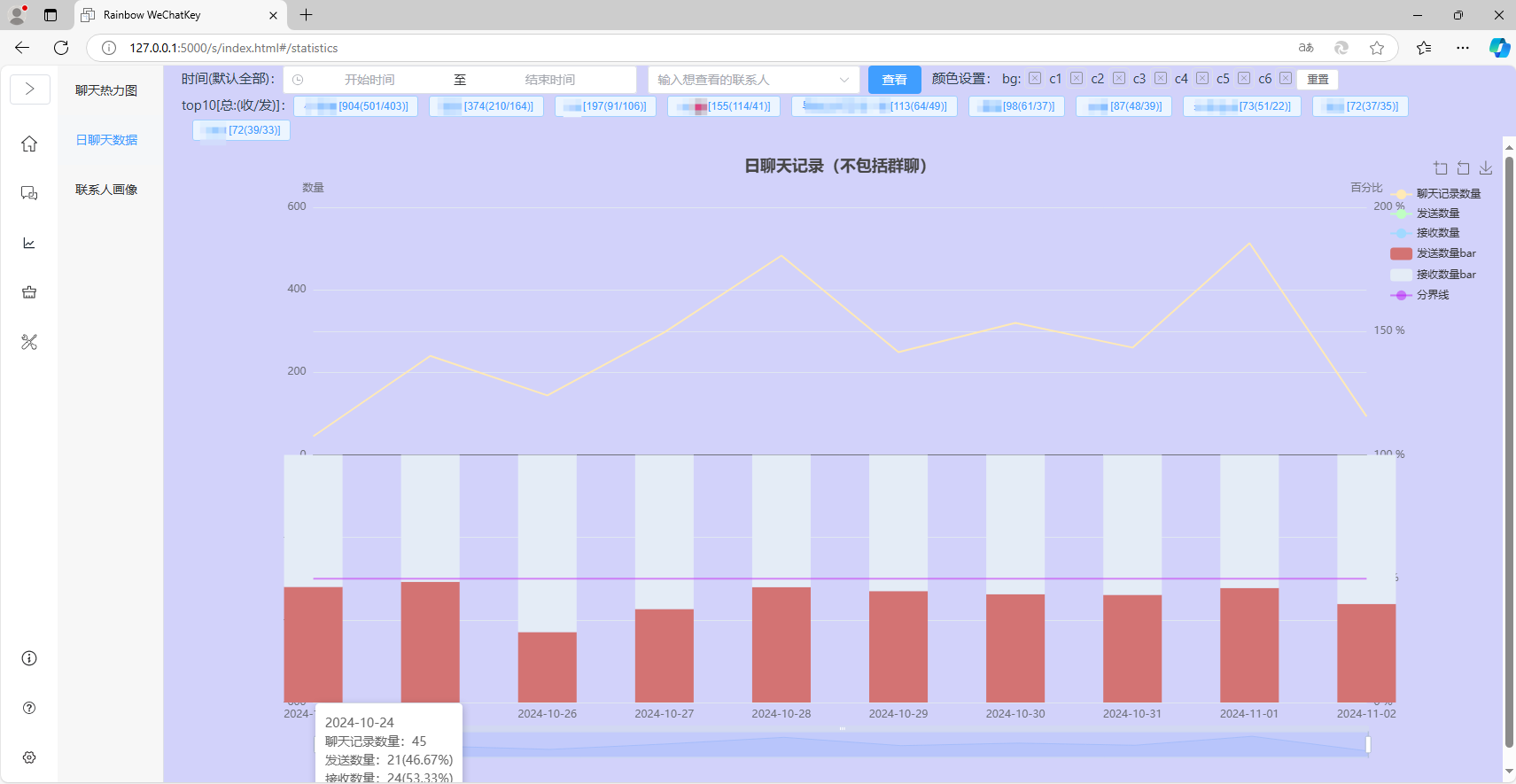1516x784 pixels.
Task: Toggle 接收数量 line legend series
Action: [1426, 233]
